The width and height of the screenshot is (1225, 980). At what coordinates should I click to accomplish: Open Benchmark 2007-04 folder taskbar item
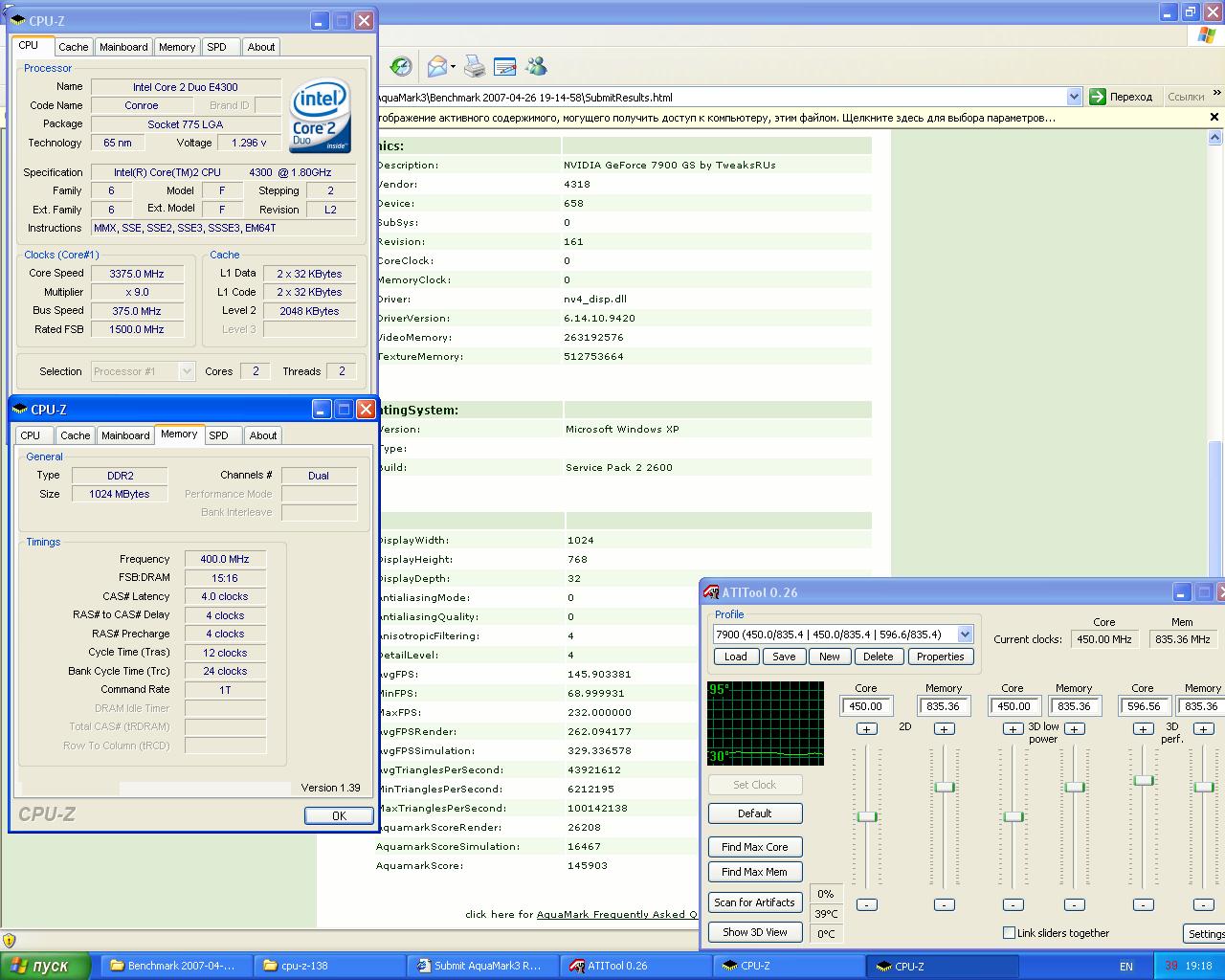click(175, 966)
